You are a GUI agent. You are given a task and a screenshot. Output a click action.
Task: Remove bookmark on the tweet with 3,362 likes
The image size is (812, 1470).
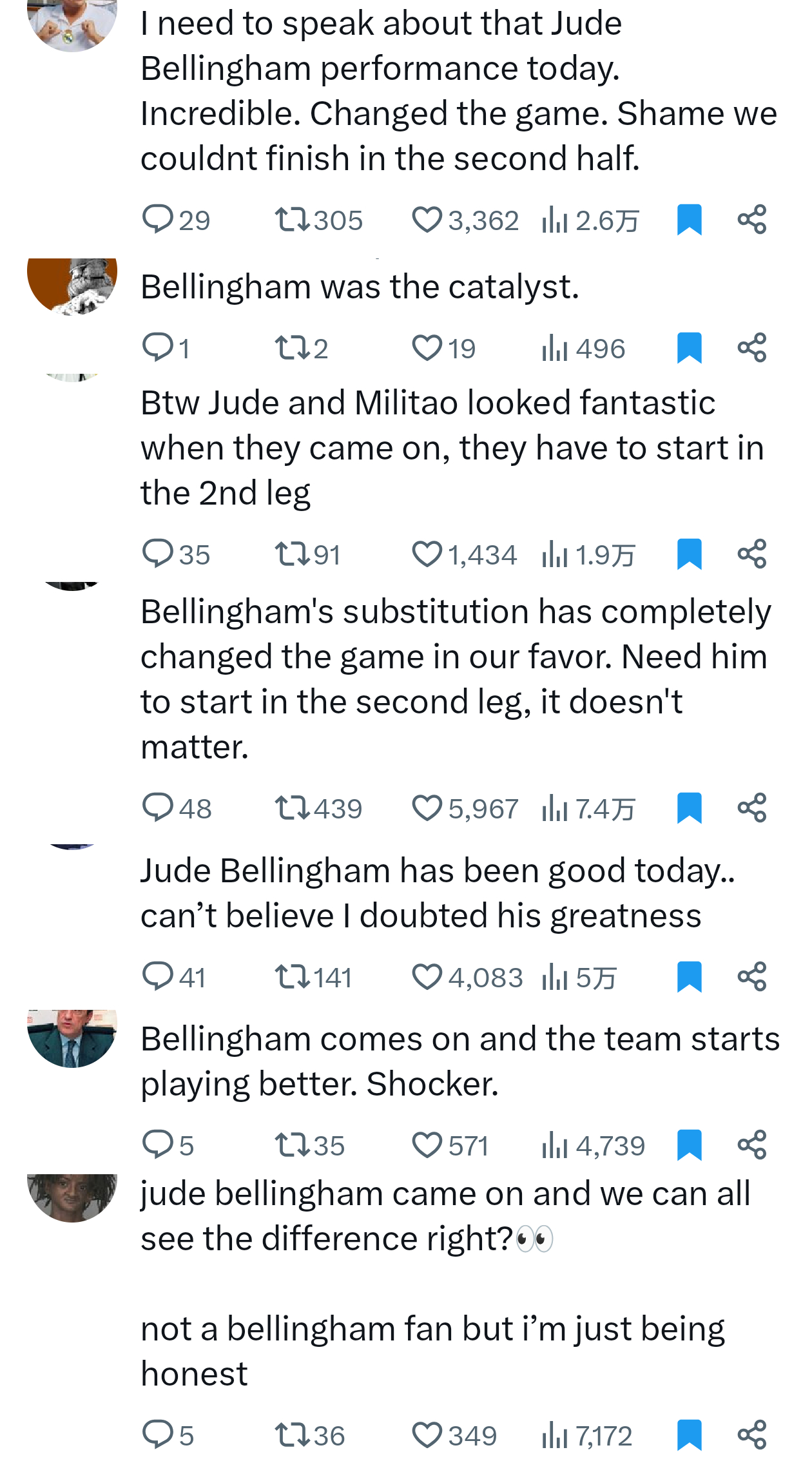(689, 220)
